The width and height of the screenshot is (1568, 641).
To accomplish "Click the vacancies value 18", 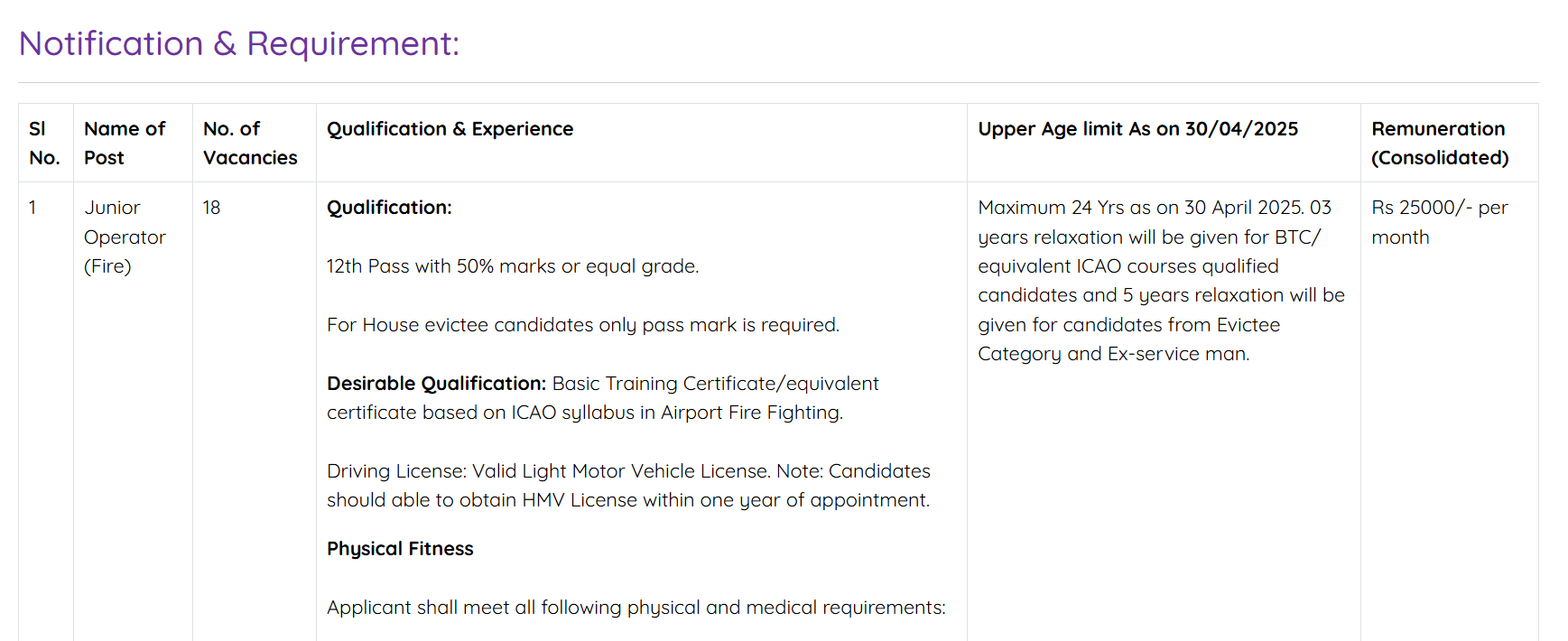I will [x=212, y=208].
